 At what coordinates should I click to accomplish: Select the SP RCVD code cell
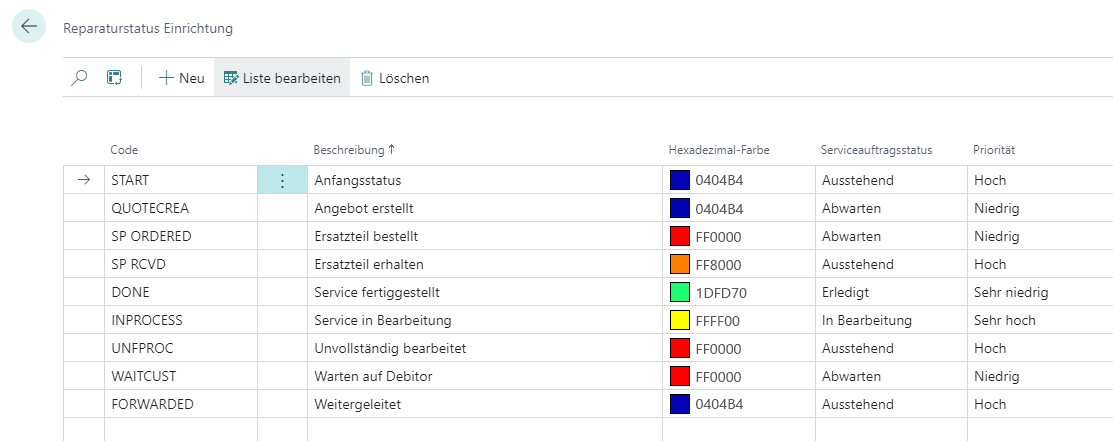(x=181, y=264)
